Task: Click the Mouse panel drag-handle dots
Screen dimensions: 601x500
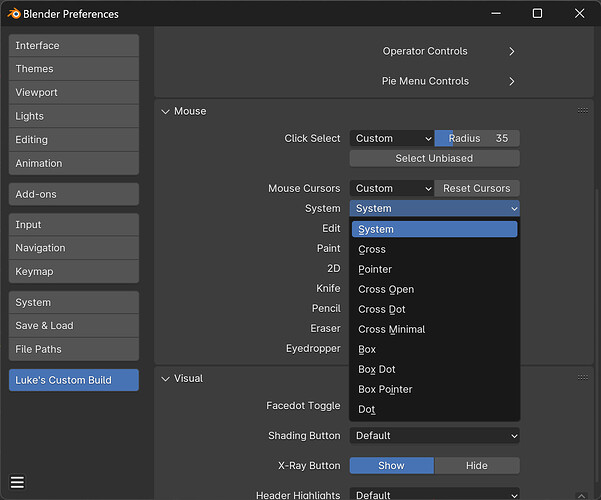Action: click(582, 111)
